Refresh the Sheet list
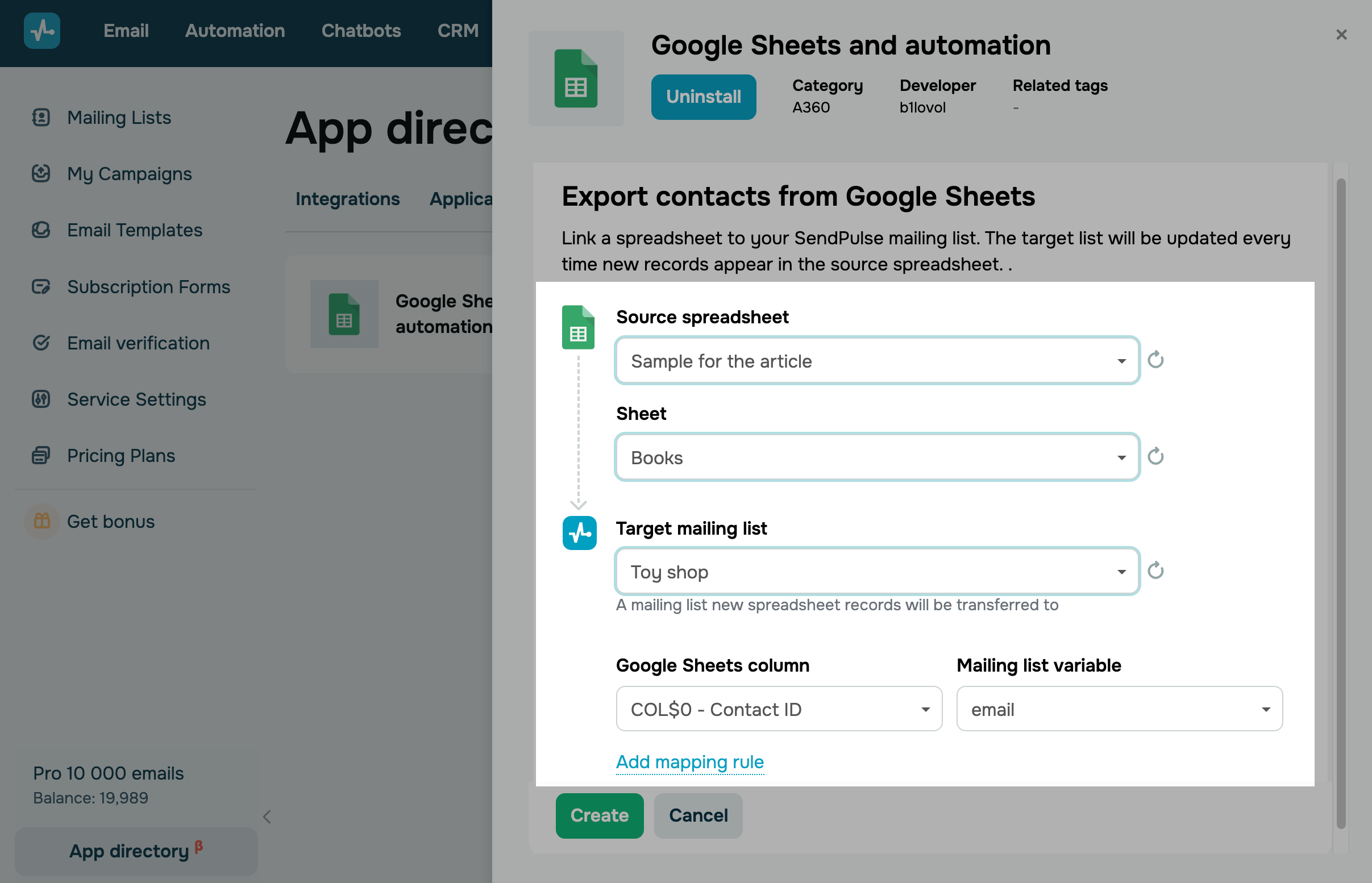The height and width of the screenshot is (883, 1372). (1155, 456)
